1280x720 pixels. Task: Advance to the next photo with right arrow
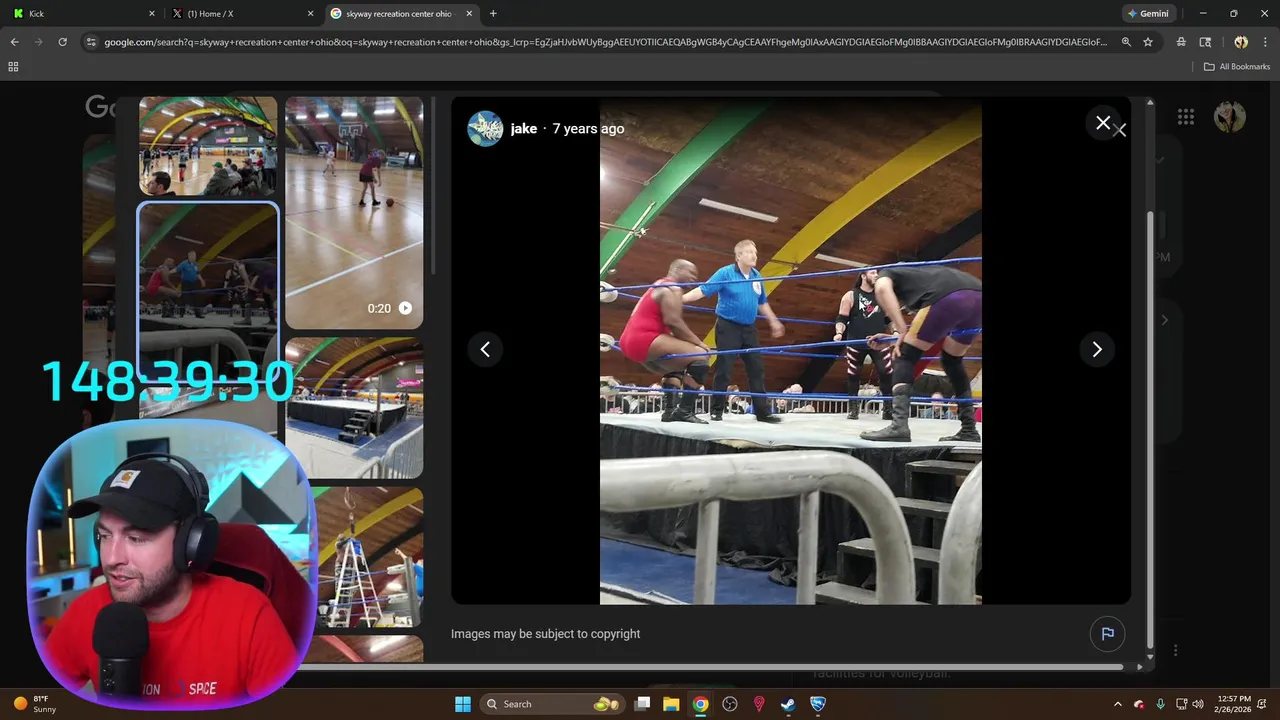click(x=1097, y=349)
